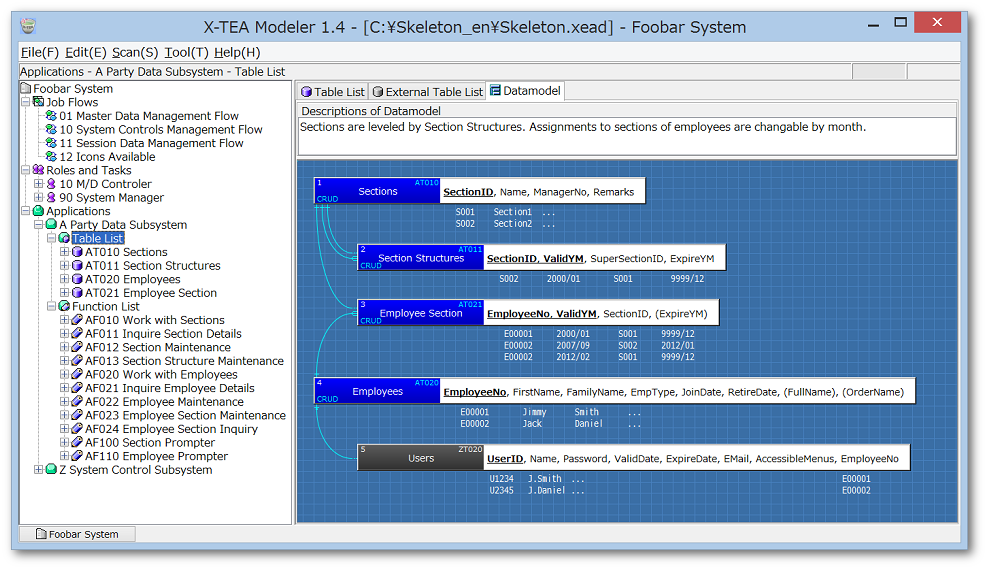Open the Edit(E) menu
Screen dimensions: 987x569
click(85, 52)
